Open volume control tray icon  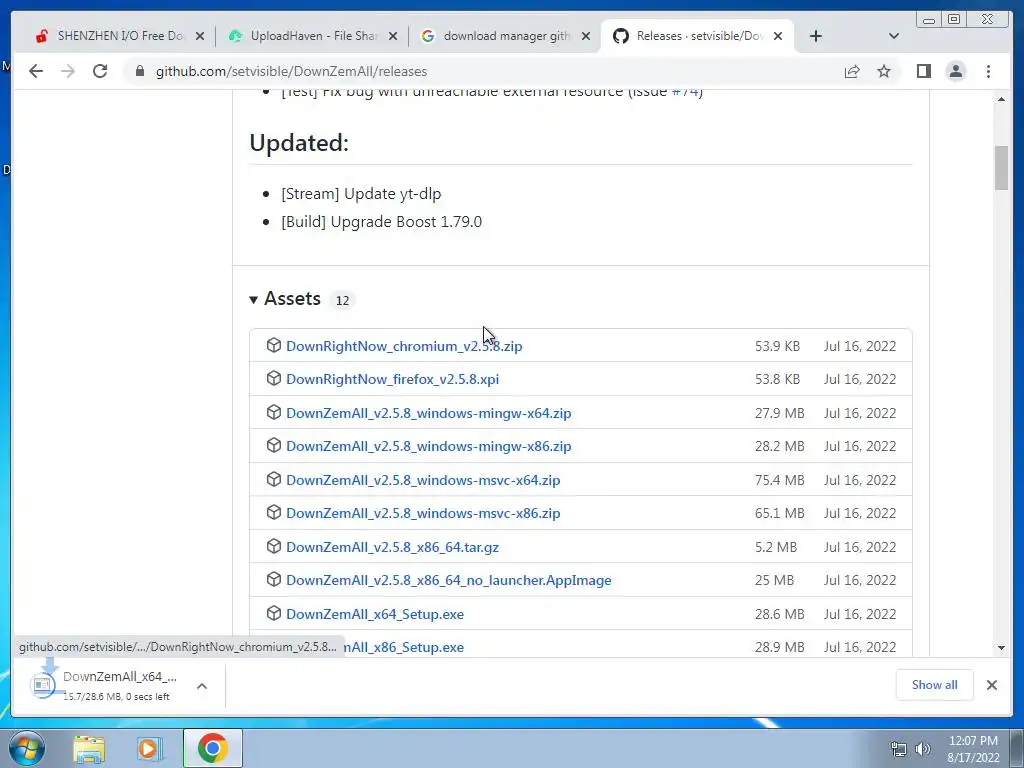pyautogui.click(x=923, y=749)
